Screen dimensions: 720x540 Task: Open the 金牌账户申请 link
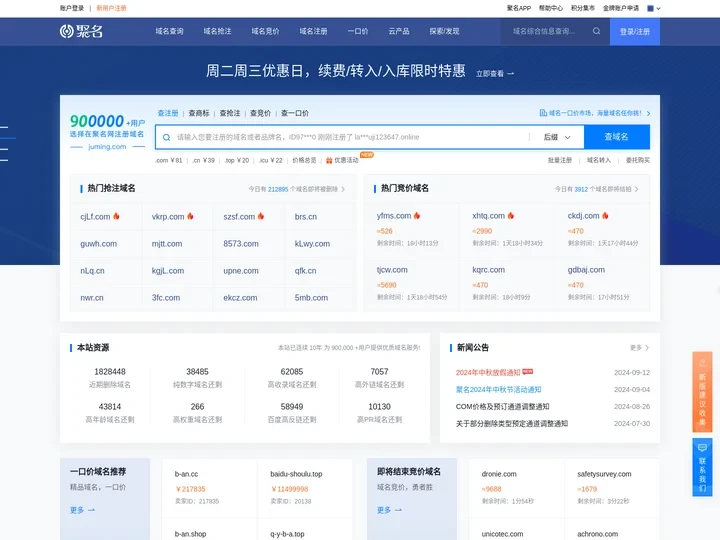pyautogui.click(x=621, y=8)
